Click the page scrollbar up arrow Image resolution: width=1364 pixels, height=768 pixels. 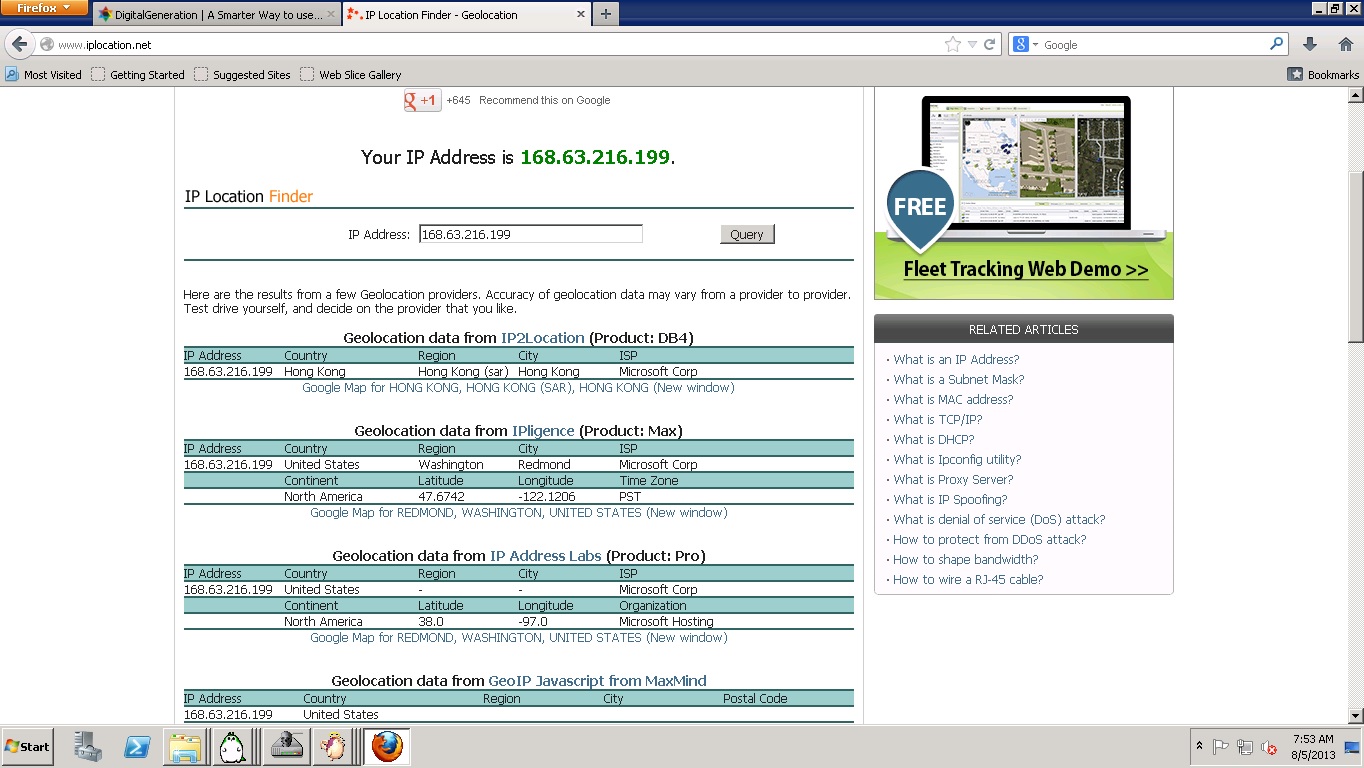[x=1356, y=96]
